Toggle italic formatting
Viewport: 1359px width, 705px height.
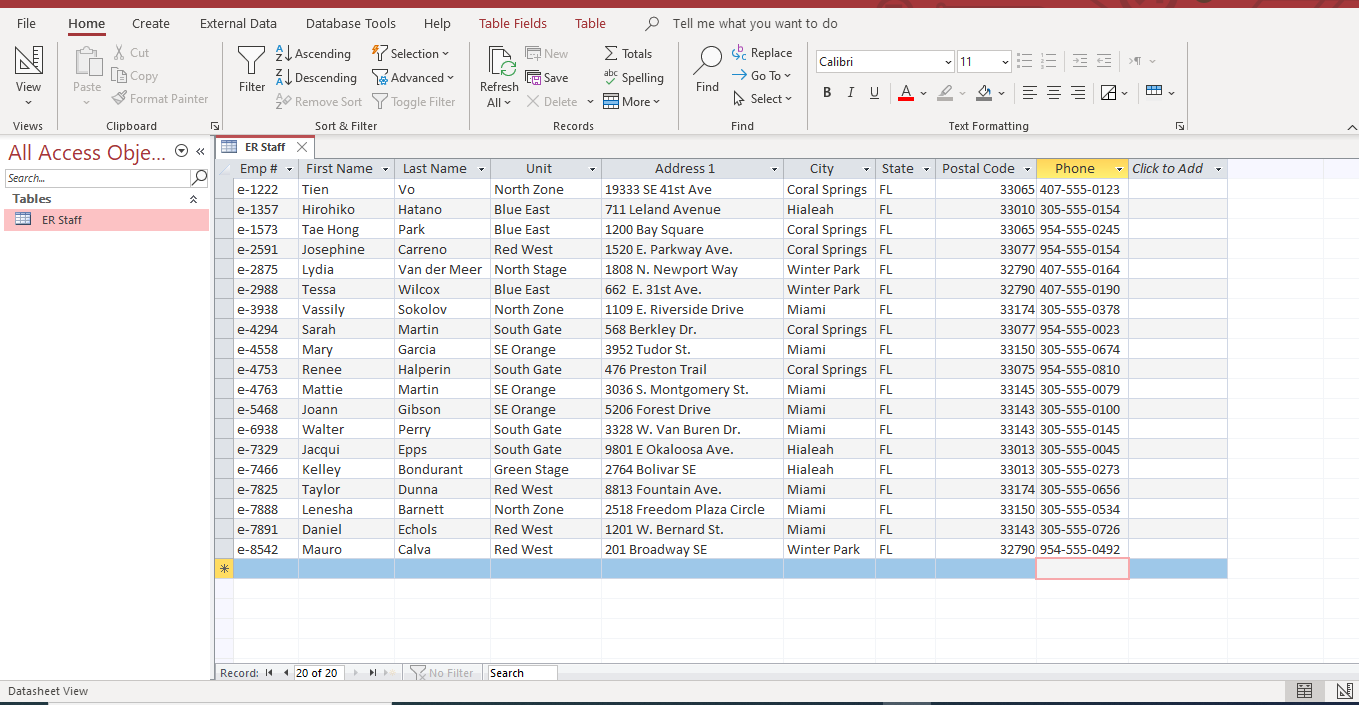pyautogui.click(x=850, y=92)
